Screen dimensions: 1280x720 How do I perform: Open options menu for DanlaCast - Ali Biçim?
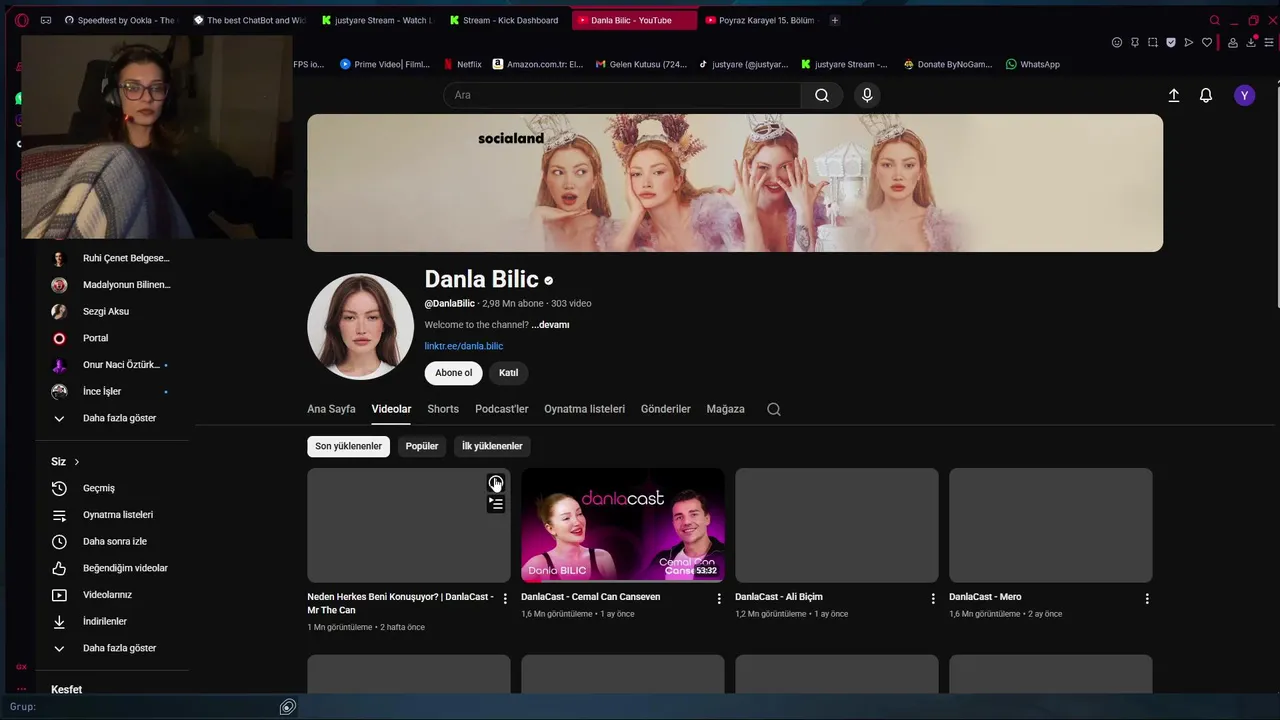[x=933, y=598]
